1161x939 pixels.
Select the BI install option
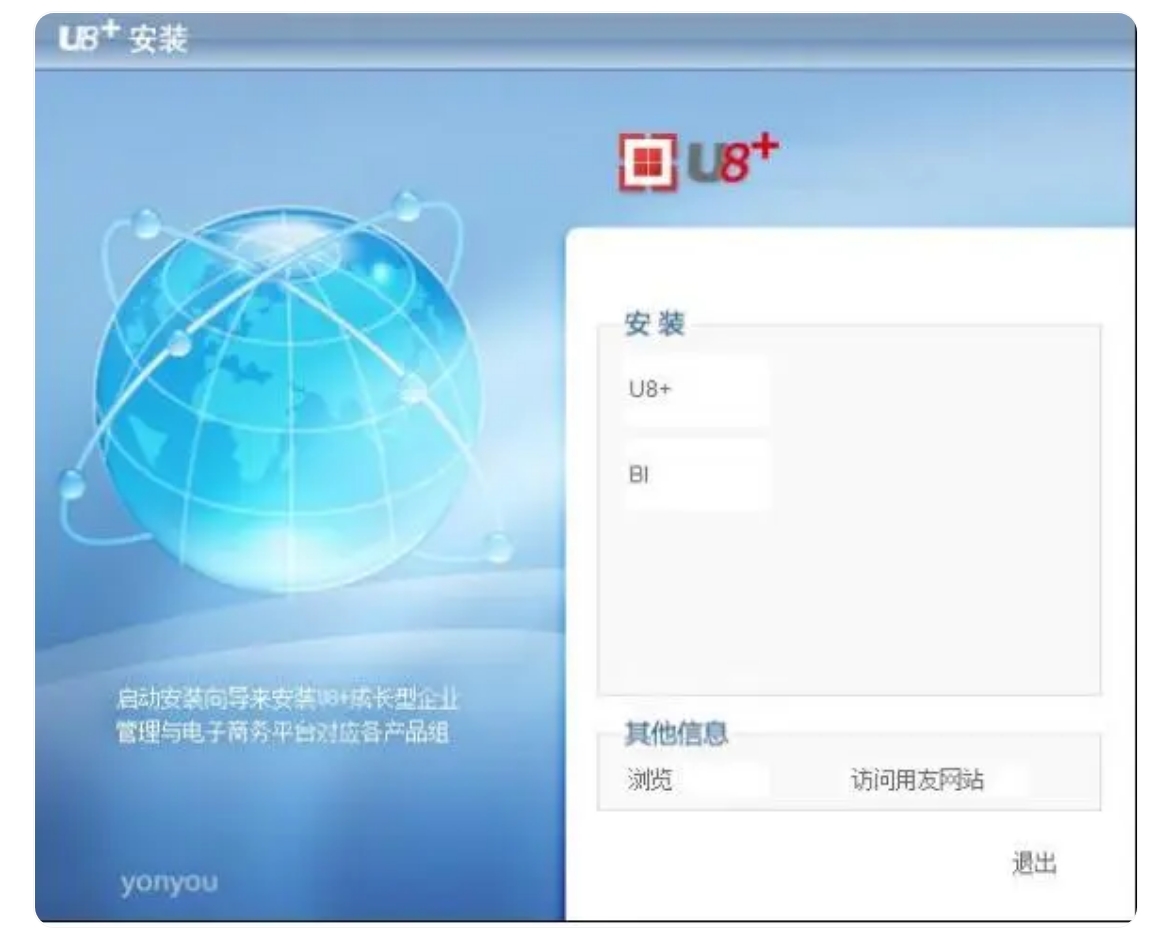[697, 475]
